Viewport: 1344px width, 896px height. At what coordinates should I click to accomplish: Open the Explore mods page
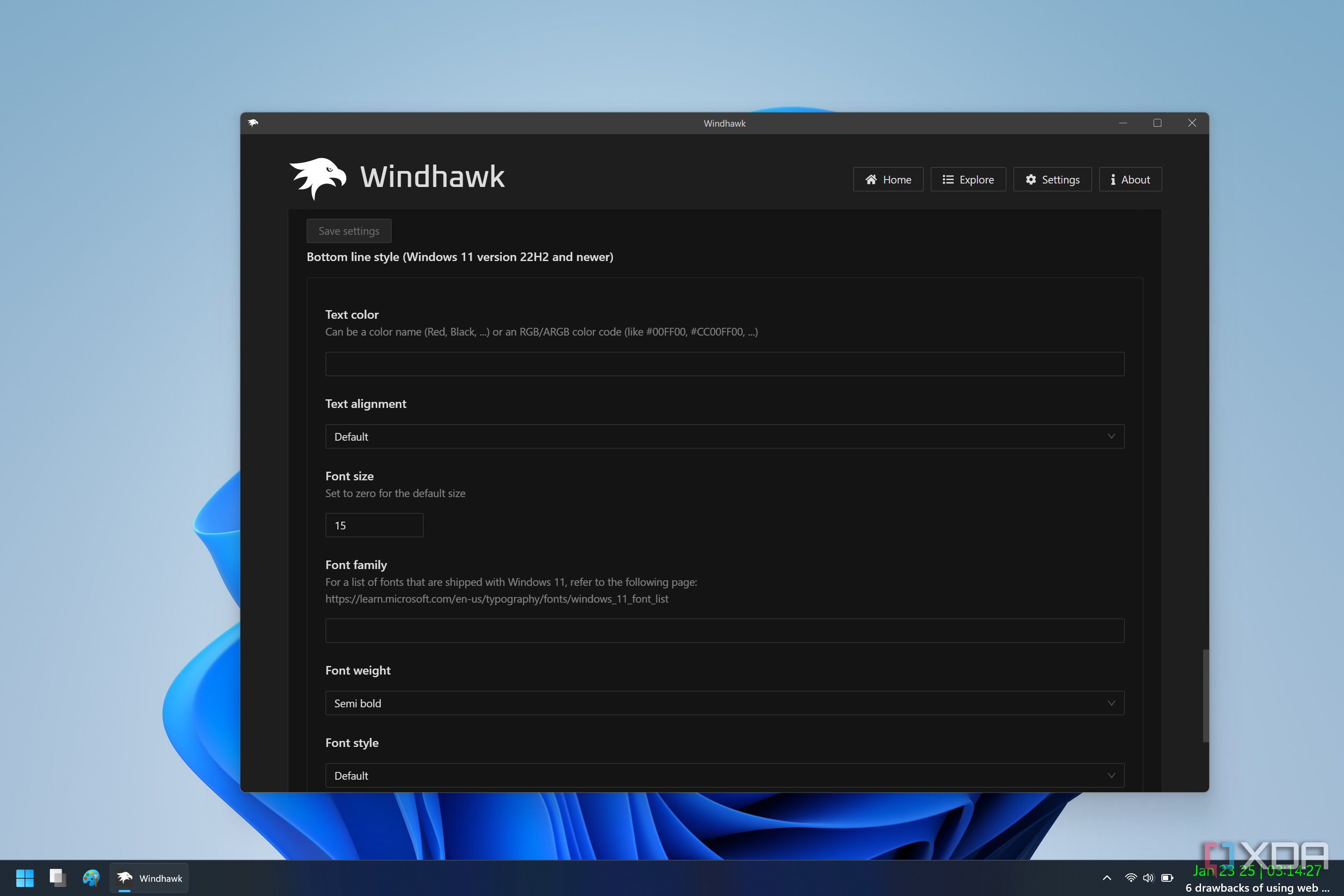click(968, 180)
